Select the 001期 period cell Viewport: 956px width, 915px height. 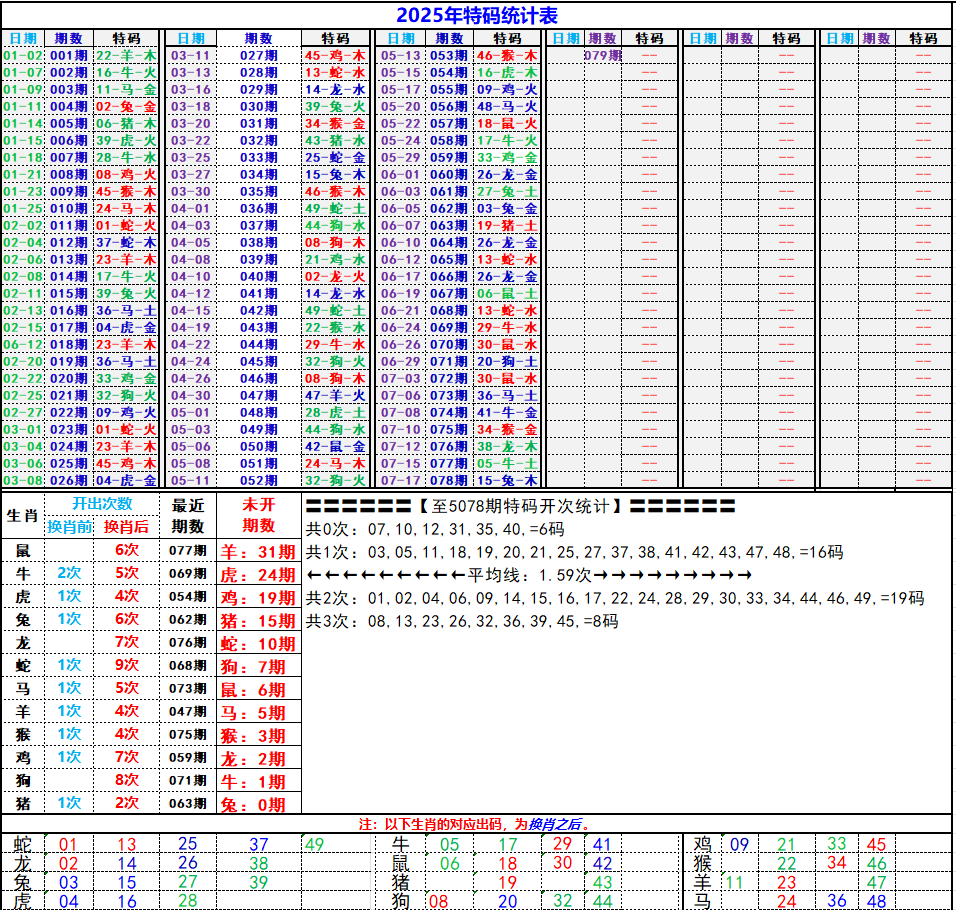pos(68,56)
